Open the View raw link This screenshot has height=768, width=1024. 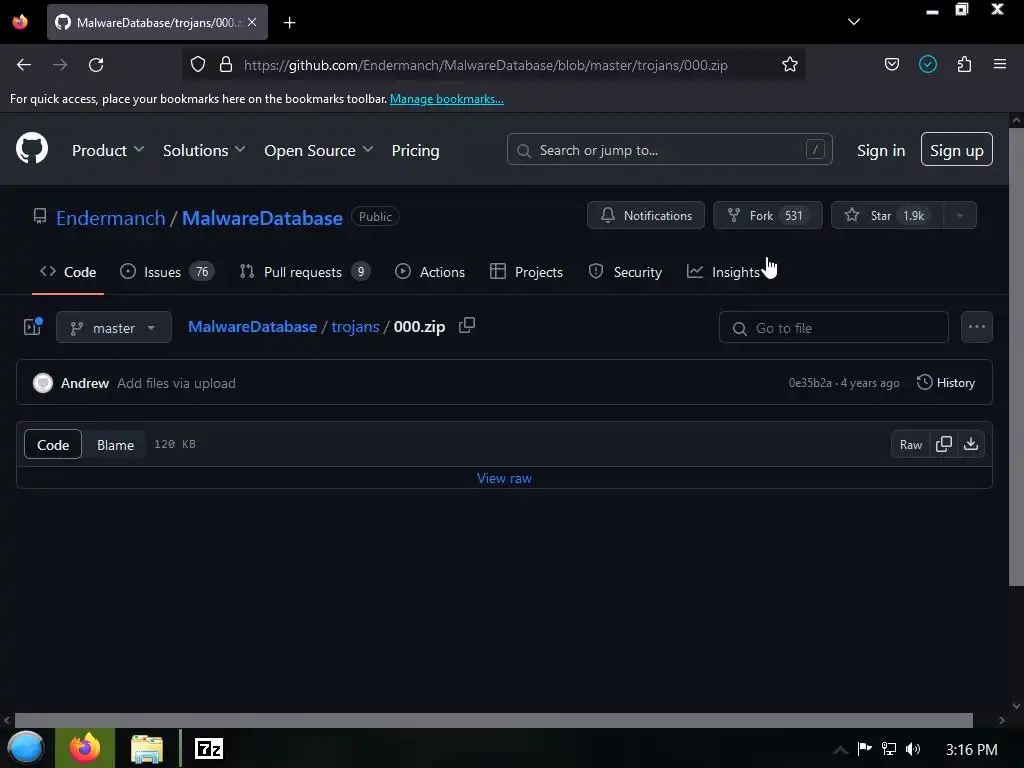click(504, 478)
